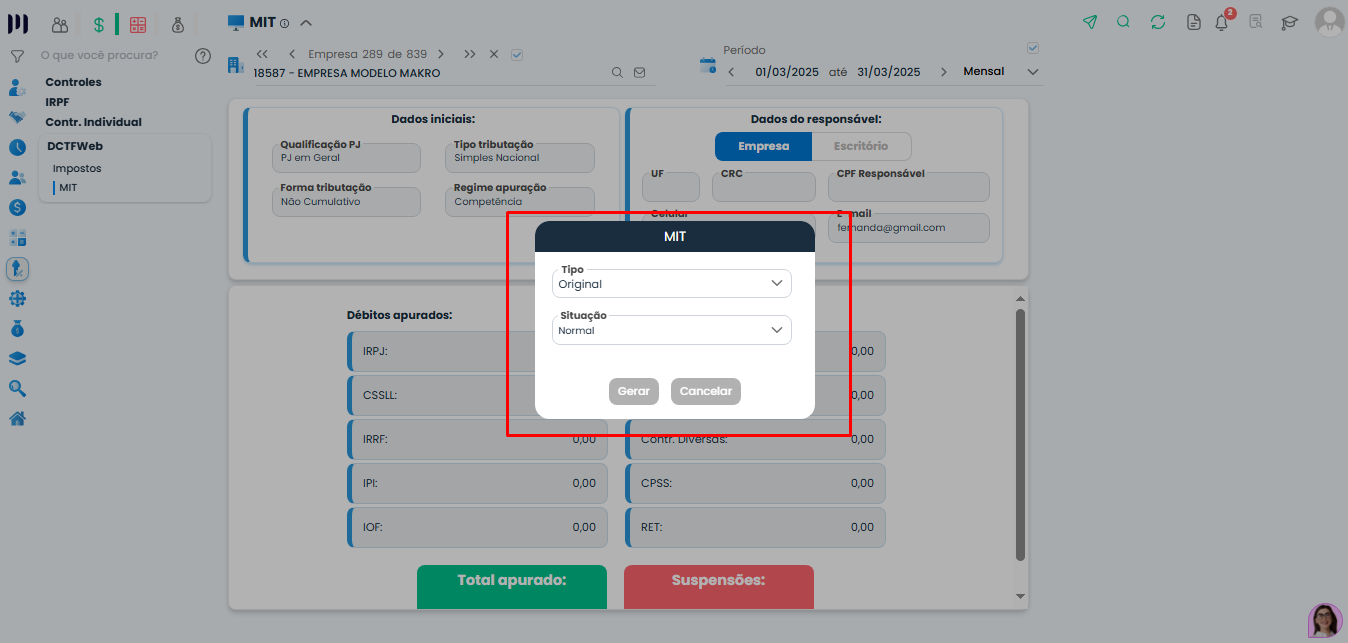This screenshot has height=643, width=1348.
Task: Click the green refresh sync icon
Action: coord(1158,22)
